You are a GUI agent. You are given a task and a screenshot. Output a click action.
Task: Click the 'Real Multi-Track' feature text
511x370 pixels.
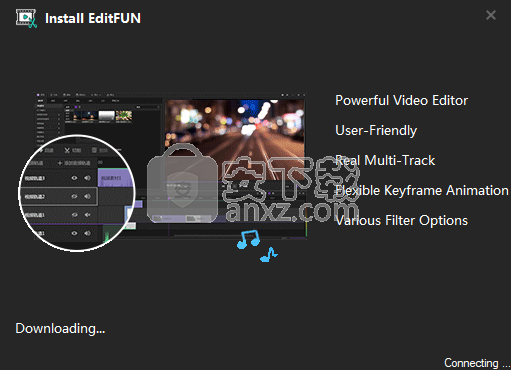385,160
